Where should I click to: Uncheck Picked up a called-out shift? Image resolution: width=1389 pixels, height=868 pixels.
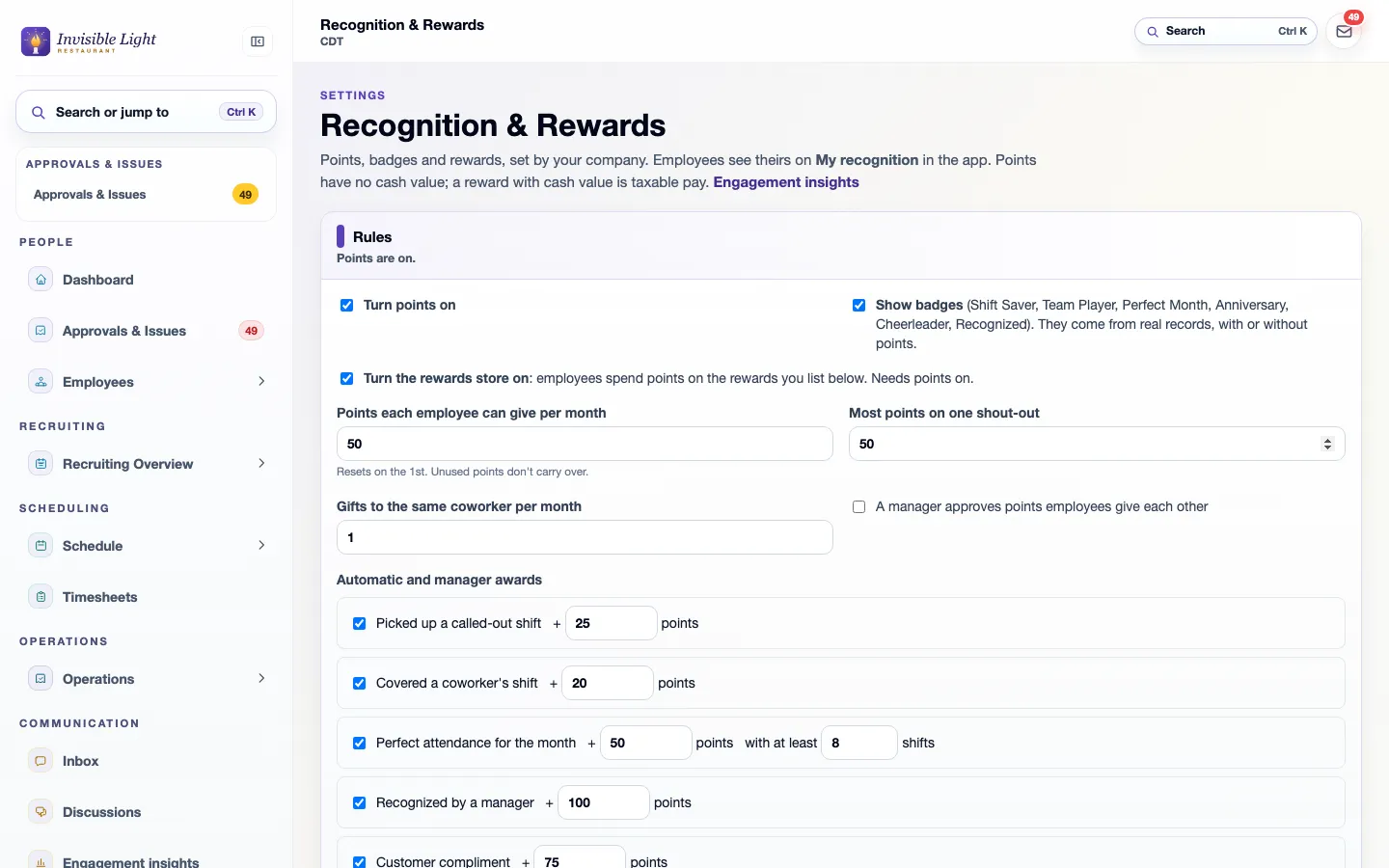click(359, 623)
